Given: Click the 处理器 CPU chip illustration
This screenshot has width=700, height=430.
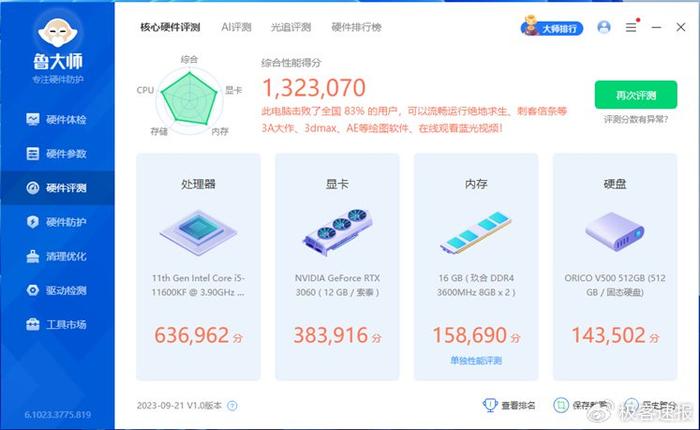Looking at the screenshot, I should (x=198, y=232).
